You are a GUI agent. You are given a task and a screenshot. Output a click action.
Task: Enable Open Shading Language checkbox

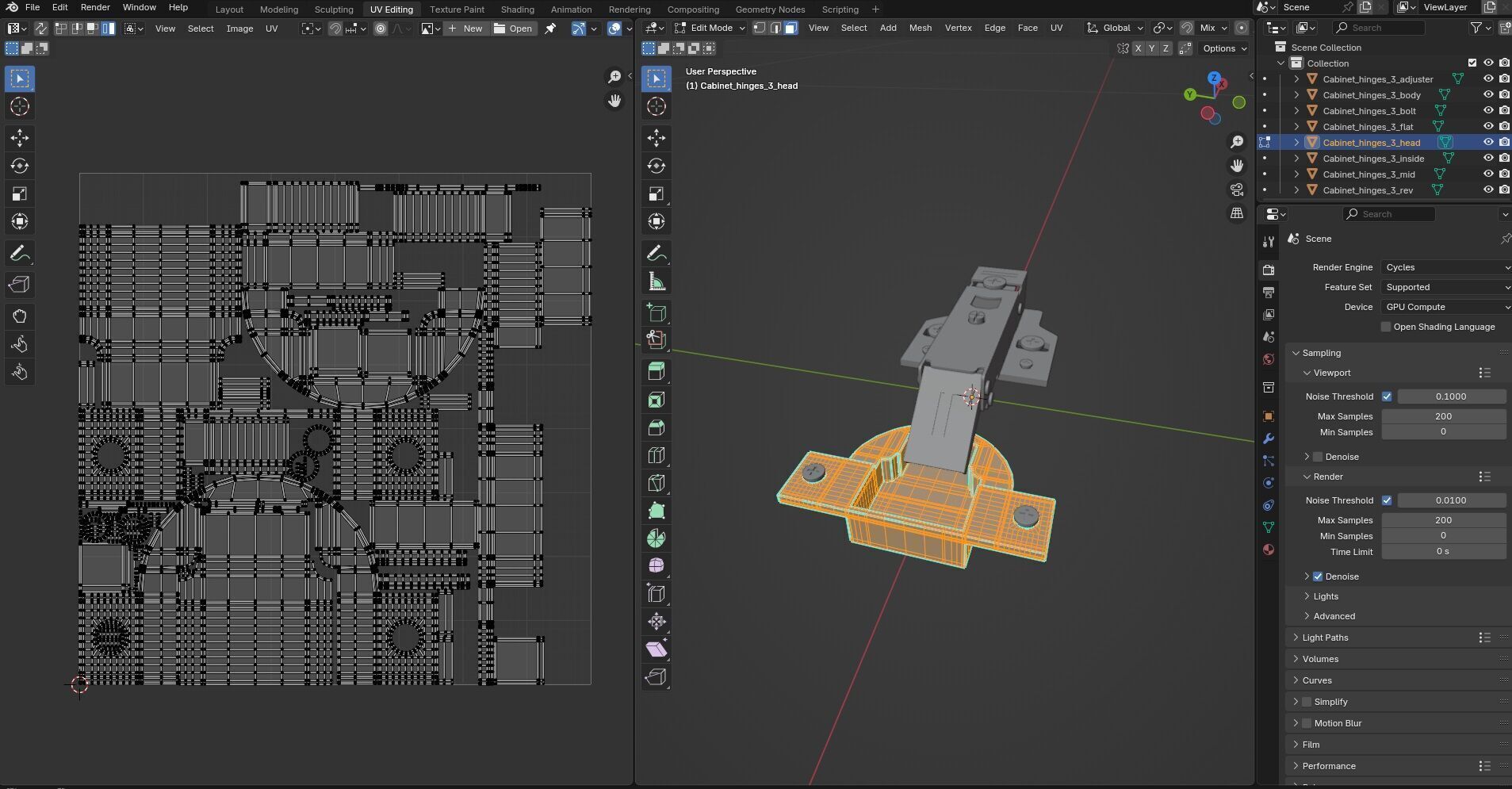pyautogui.click(x=1386, y=327)
